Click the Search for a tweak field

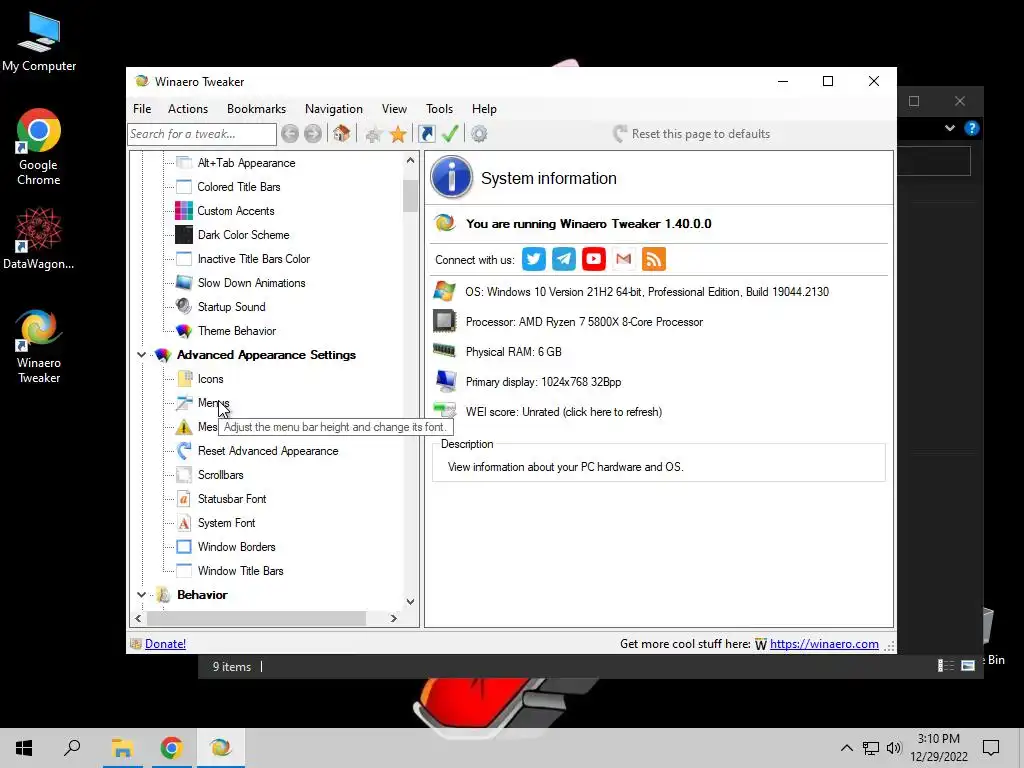tap(202, 134)
